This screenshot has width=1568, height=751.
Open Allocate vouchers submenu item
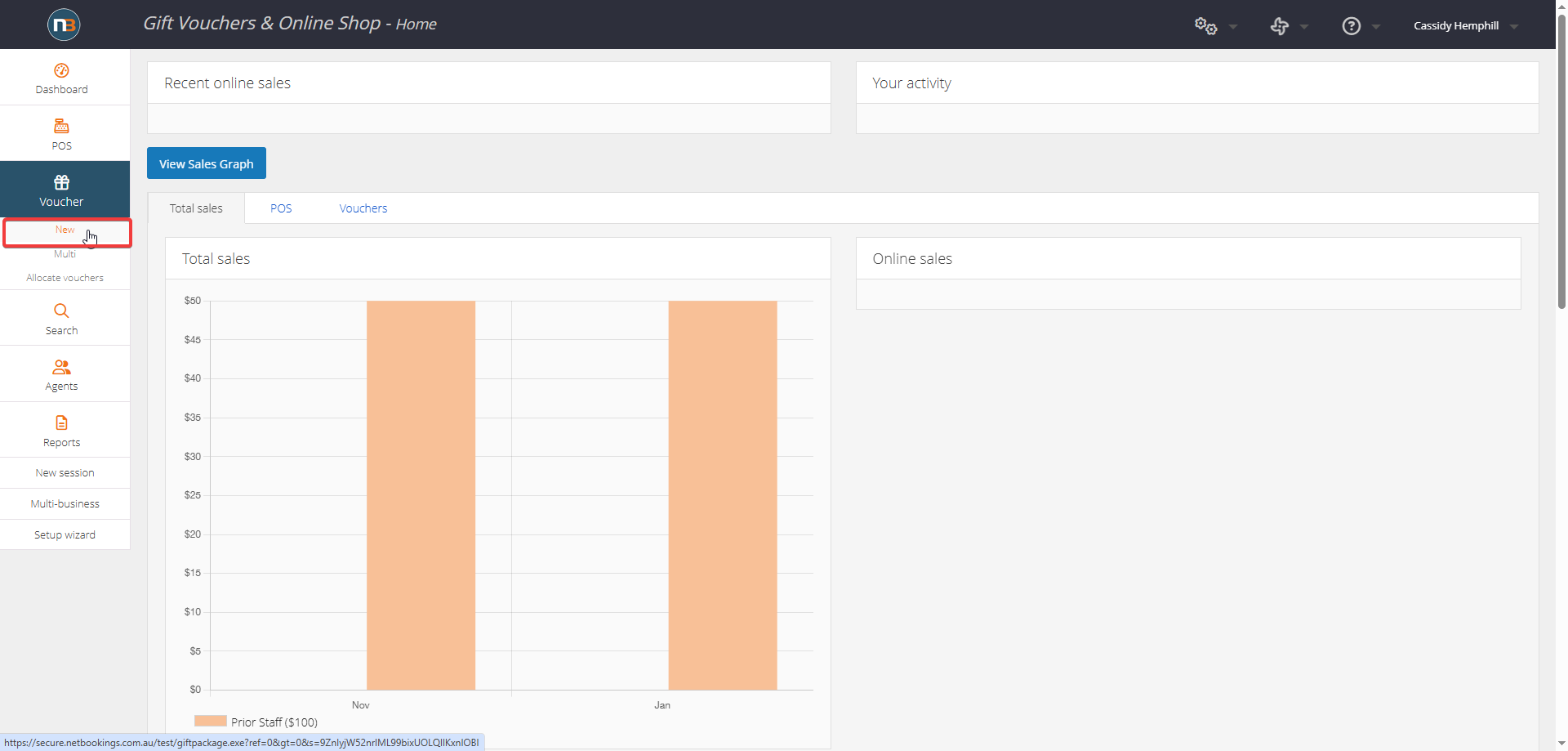click(x=65, y=278)
